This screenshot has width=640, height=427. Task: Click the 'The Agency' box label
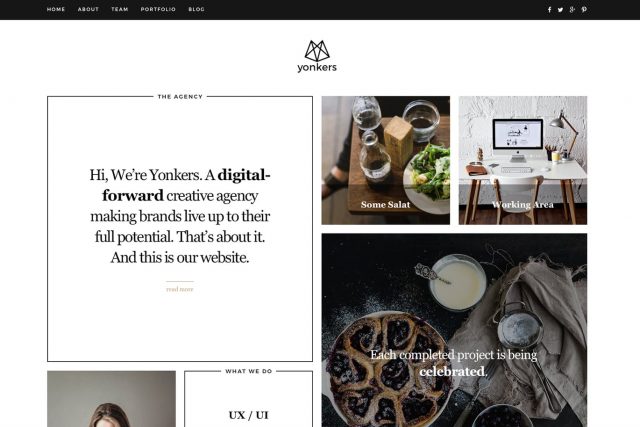(180, 97)
